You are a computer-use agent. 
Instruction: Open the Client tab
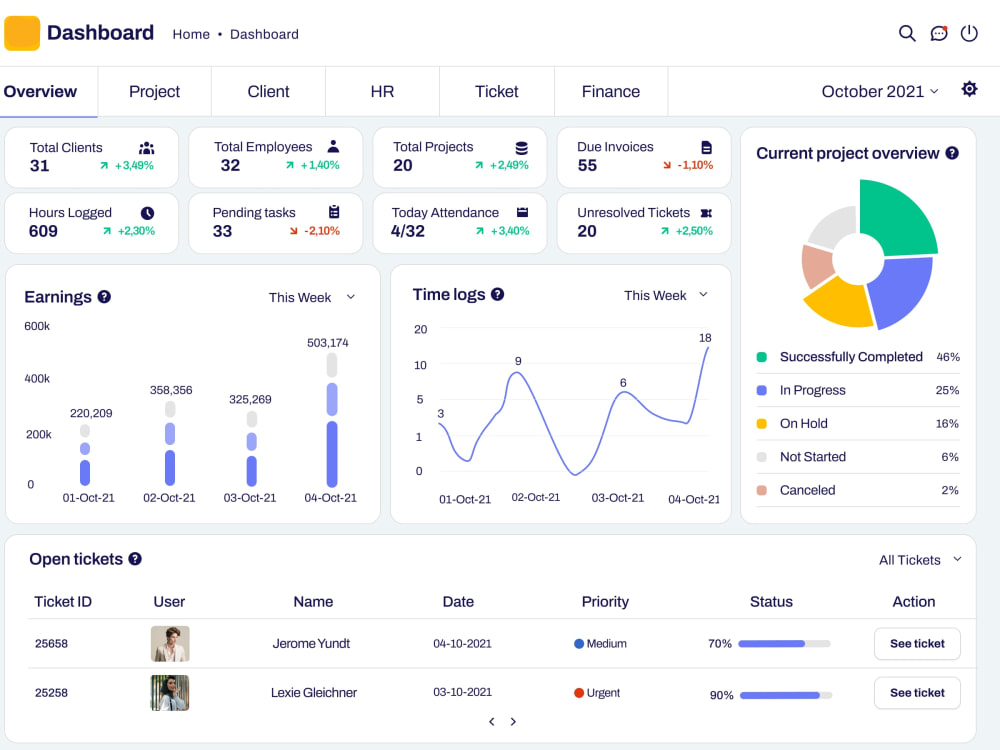268,91
